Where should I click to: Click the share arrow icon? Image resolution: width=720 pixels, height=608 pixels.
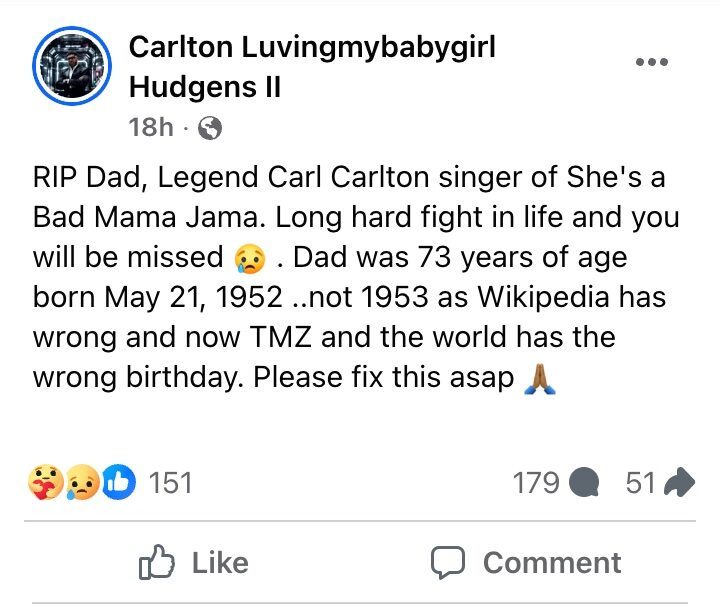tap(679, 483)
